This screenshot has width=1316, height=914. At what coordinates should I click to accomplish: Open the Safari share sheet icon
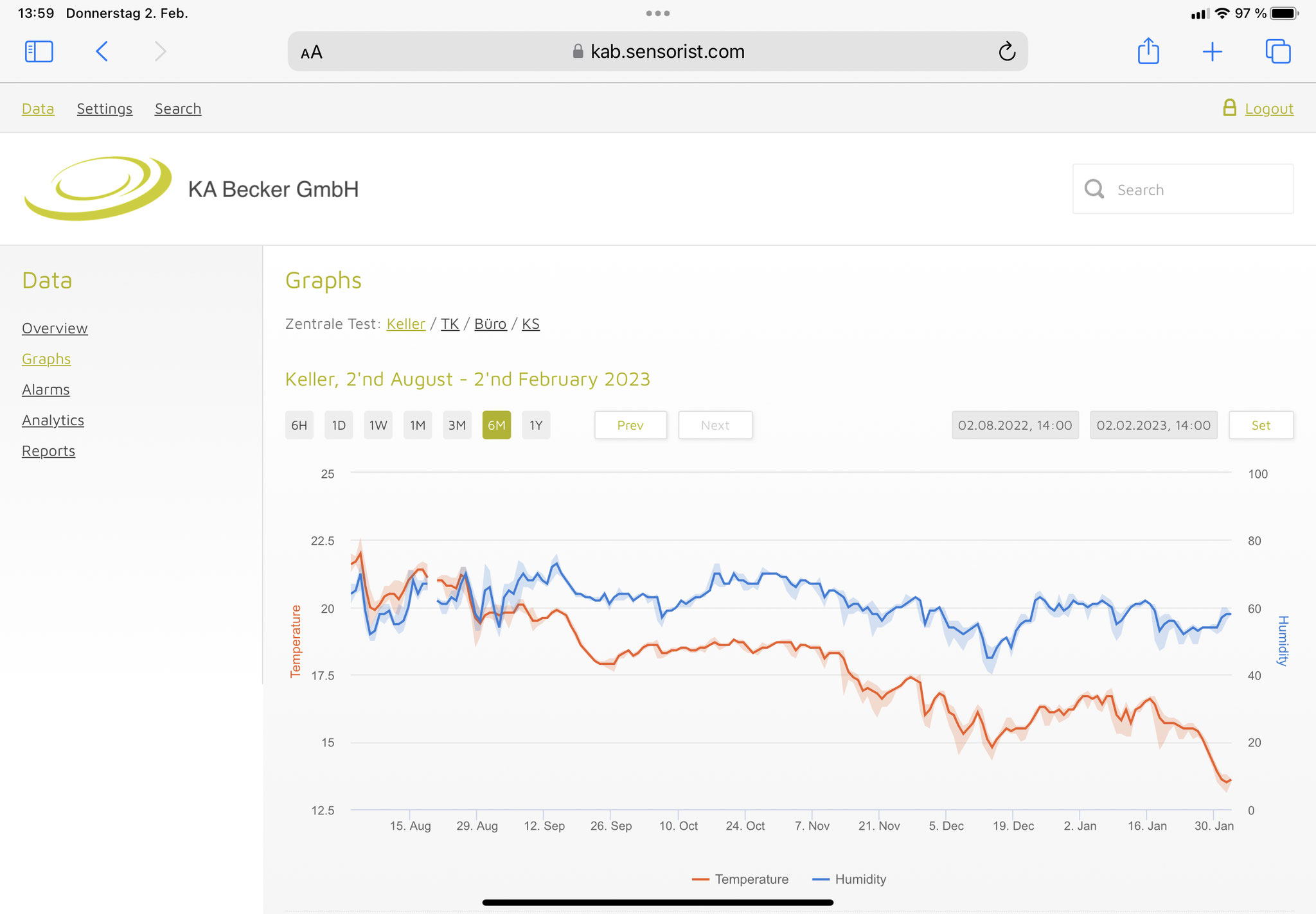click(x=1148, y=51)
